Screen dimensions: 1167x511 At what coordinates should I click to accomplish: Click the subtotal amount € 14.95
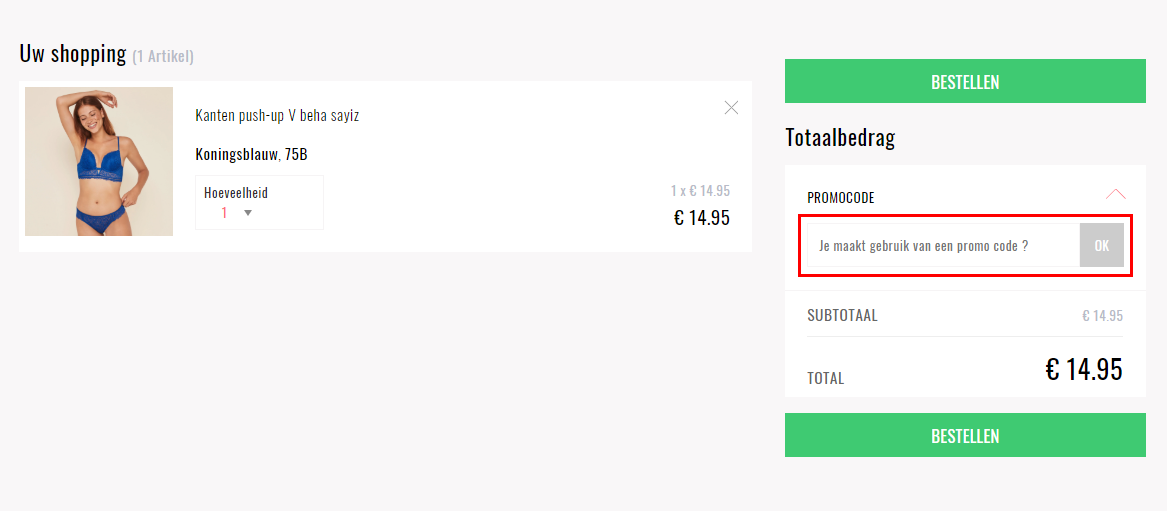[1102, 315]
